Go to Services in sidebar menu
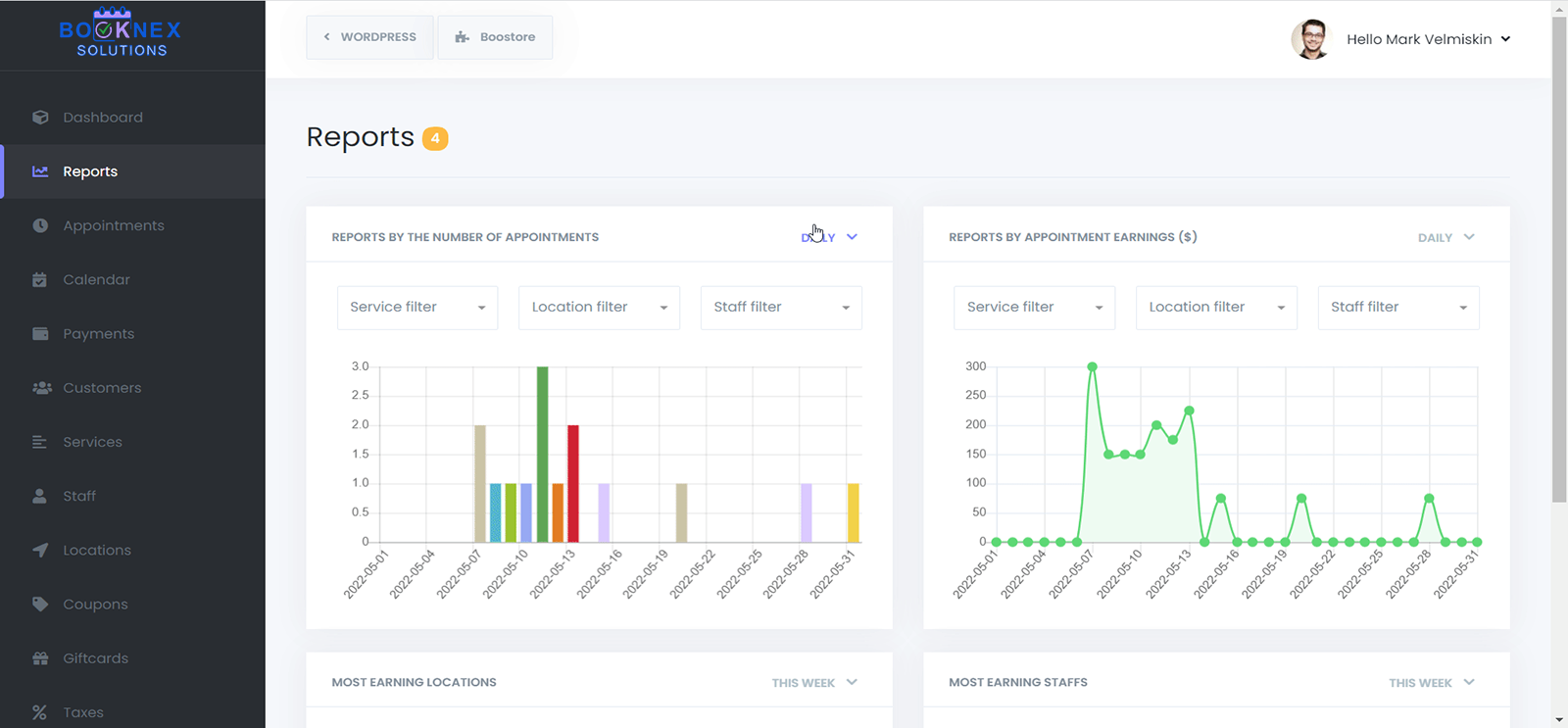1568x728 pixels. (x=92, y=442)
